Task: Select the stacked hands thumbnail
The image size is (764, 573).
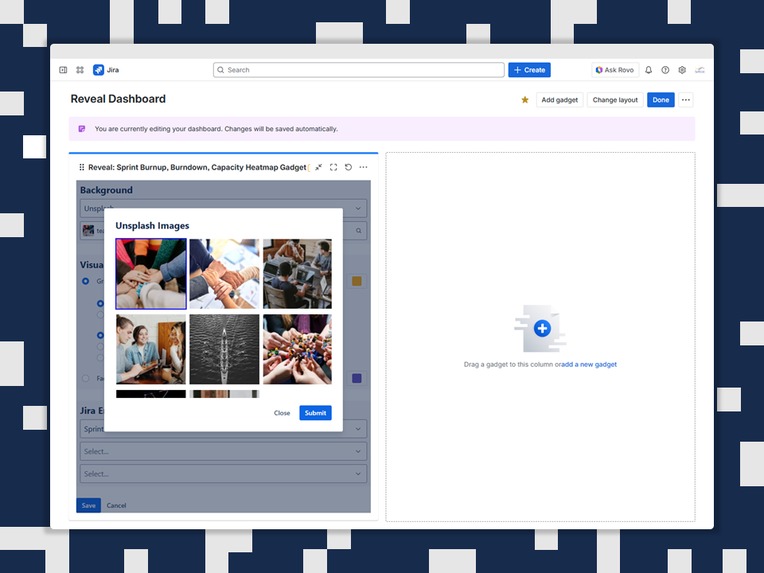Action: [151, 274]
